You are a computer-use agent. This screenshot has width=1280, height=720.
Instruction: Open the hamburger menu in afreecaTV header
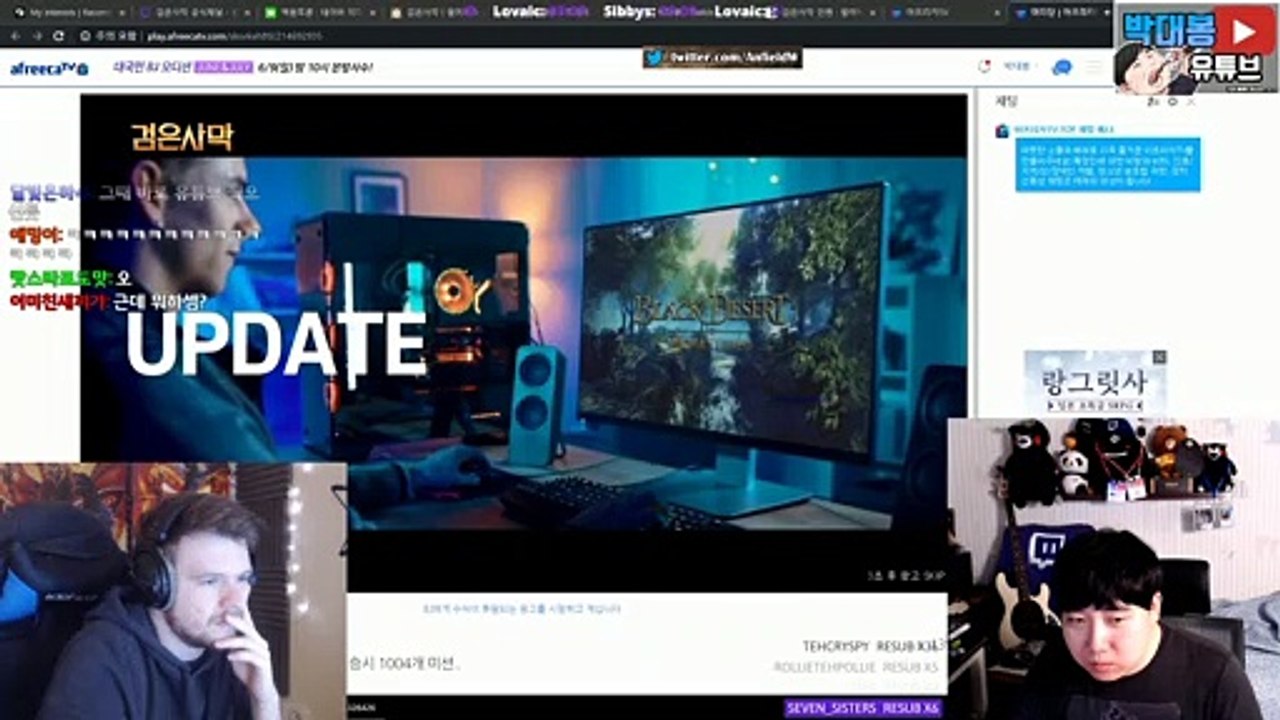[1094, 67]
